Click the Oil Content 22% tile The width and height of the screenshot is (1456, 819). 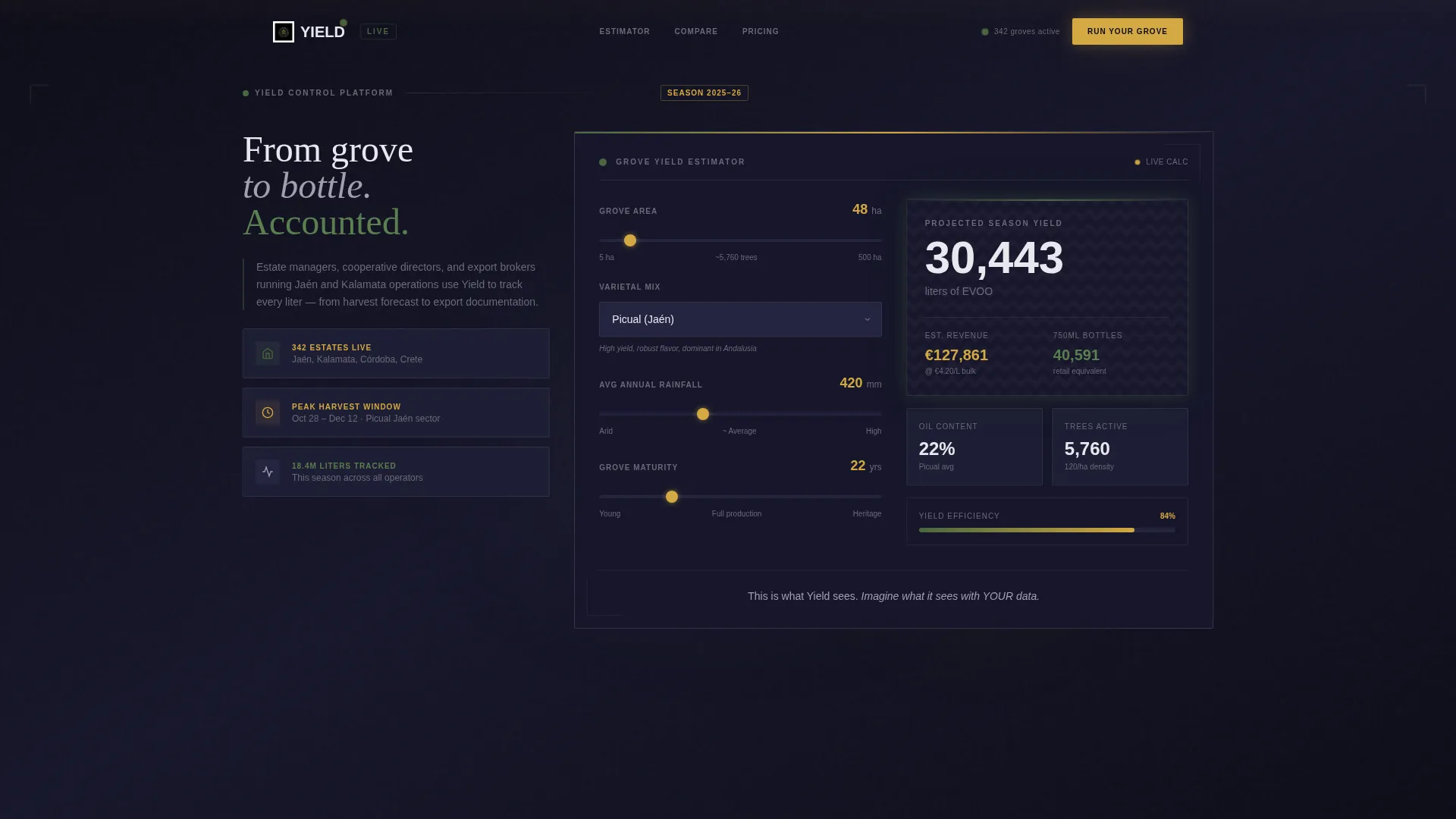[x=974, y=447]
